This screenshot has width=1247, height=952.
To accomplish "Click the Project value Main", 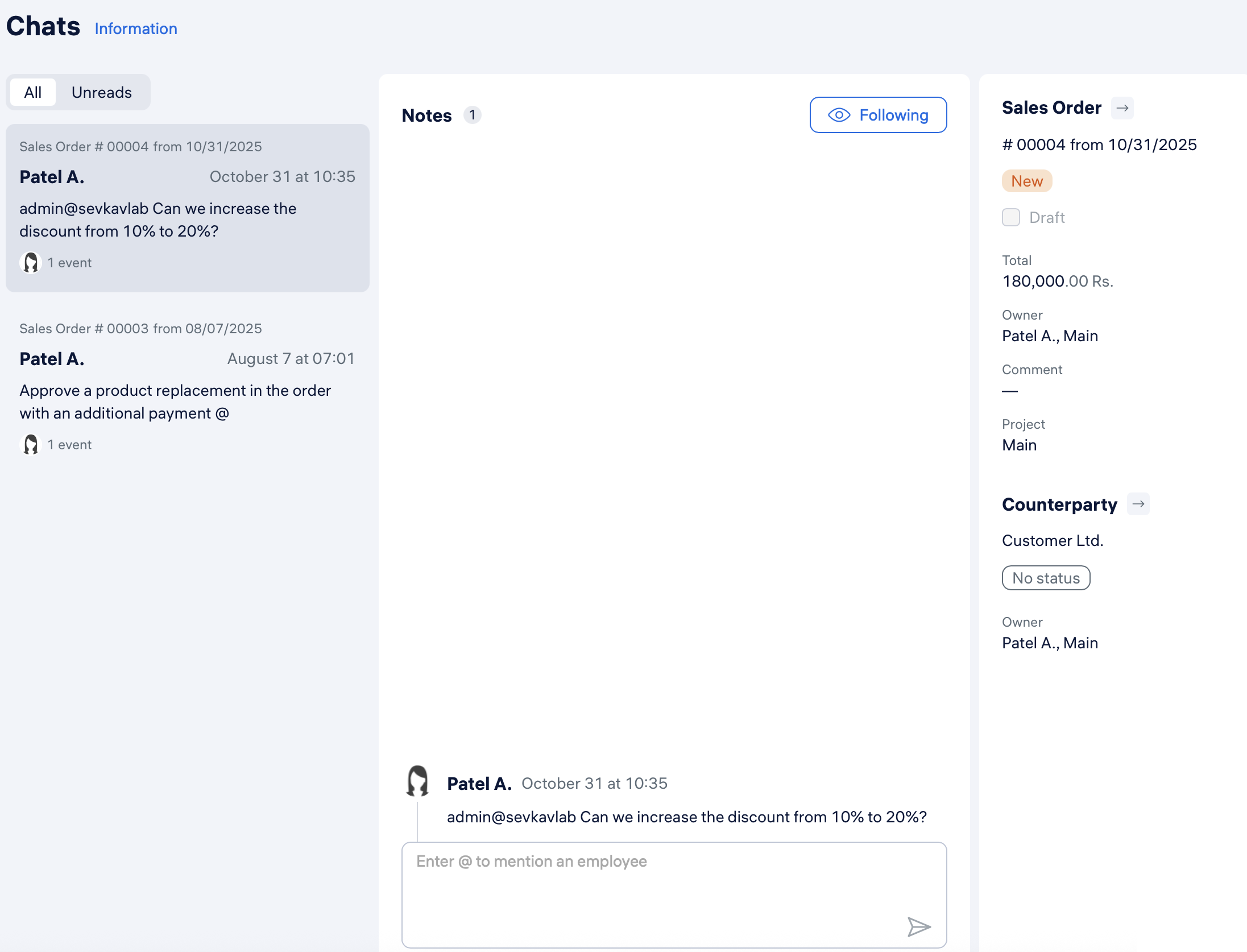I will click(1019, 445).
